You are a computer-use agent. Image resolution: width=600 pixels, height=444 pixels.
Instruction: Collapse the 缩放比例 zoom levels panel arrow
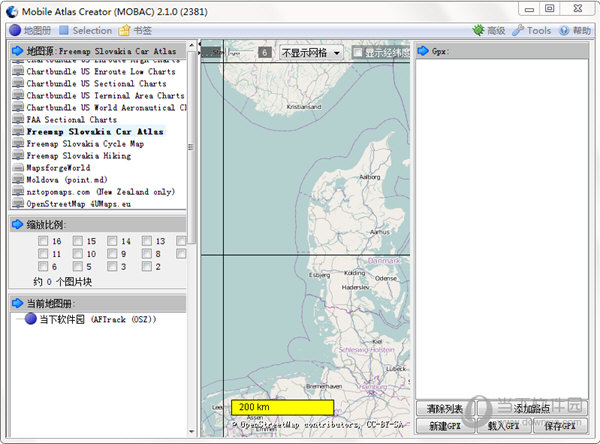18,224
